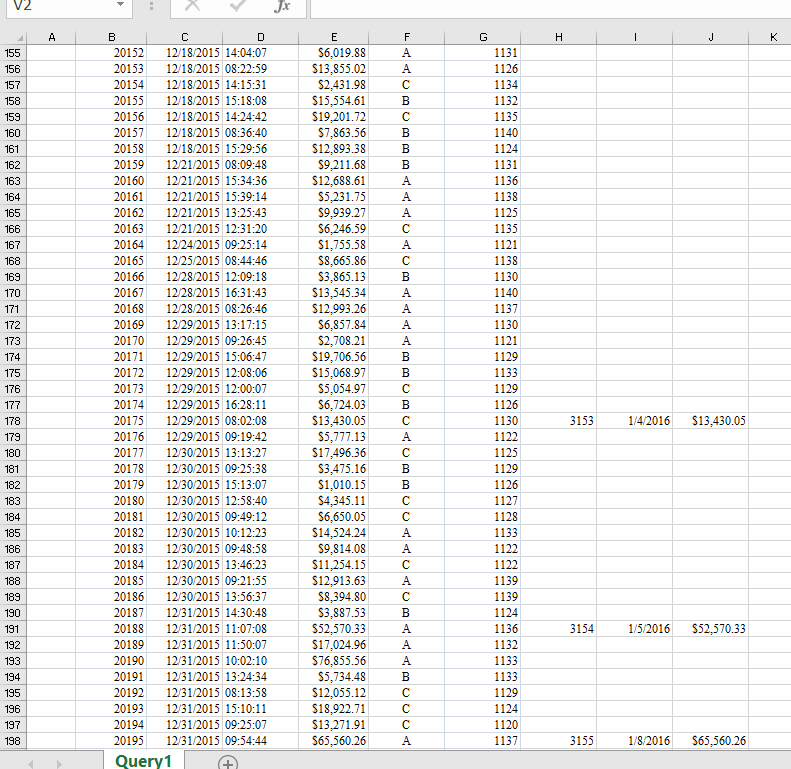The image size is (791, 769).
Task: Click $13,430.05 in column J
Action: [711, 421]
